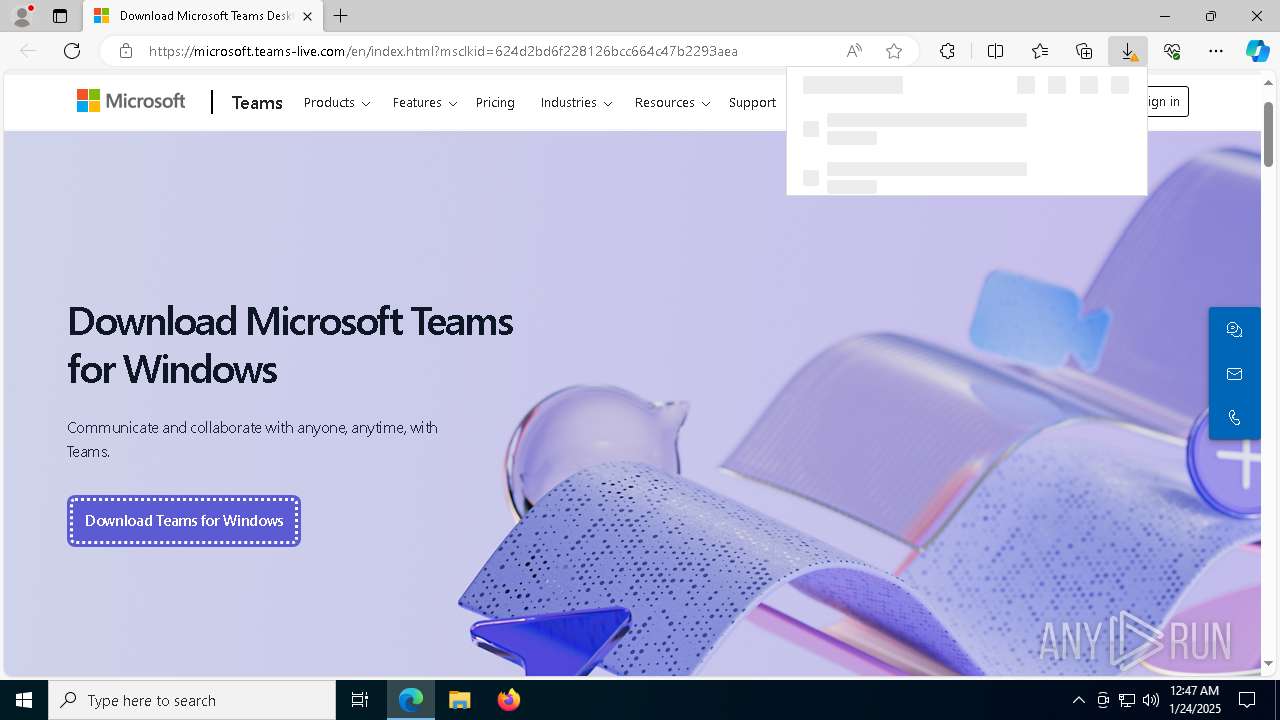Select the Download Microsoft Teams Desktop tab
This screenshot has height=720, width=1280.
(x=202, y=16)
